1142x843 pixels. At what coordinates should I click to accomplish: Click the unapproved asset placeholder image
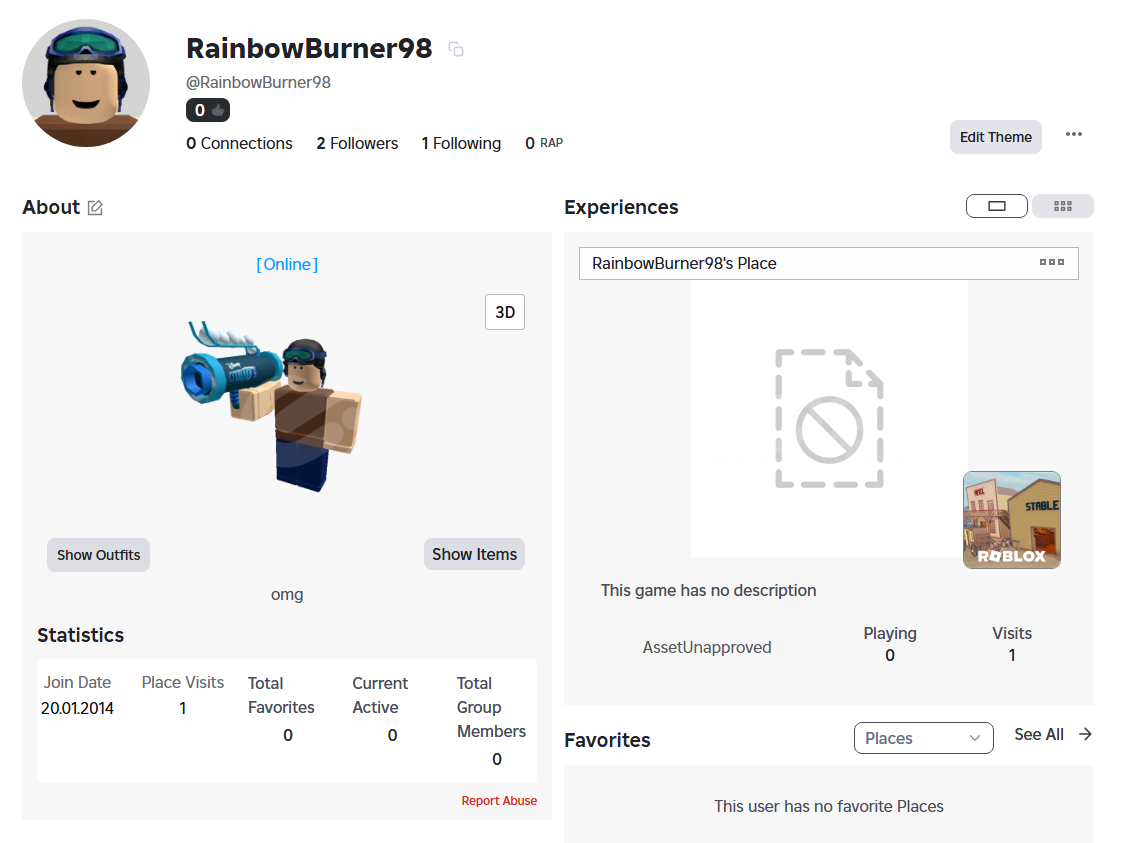pos(828,418)
